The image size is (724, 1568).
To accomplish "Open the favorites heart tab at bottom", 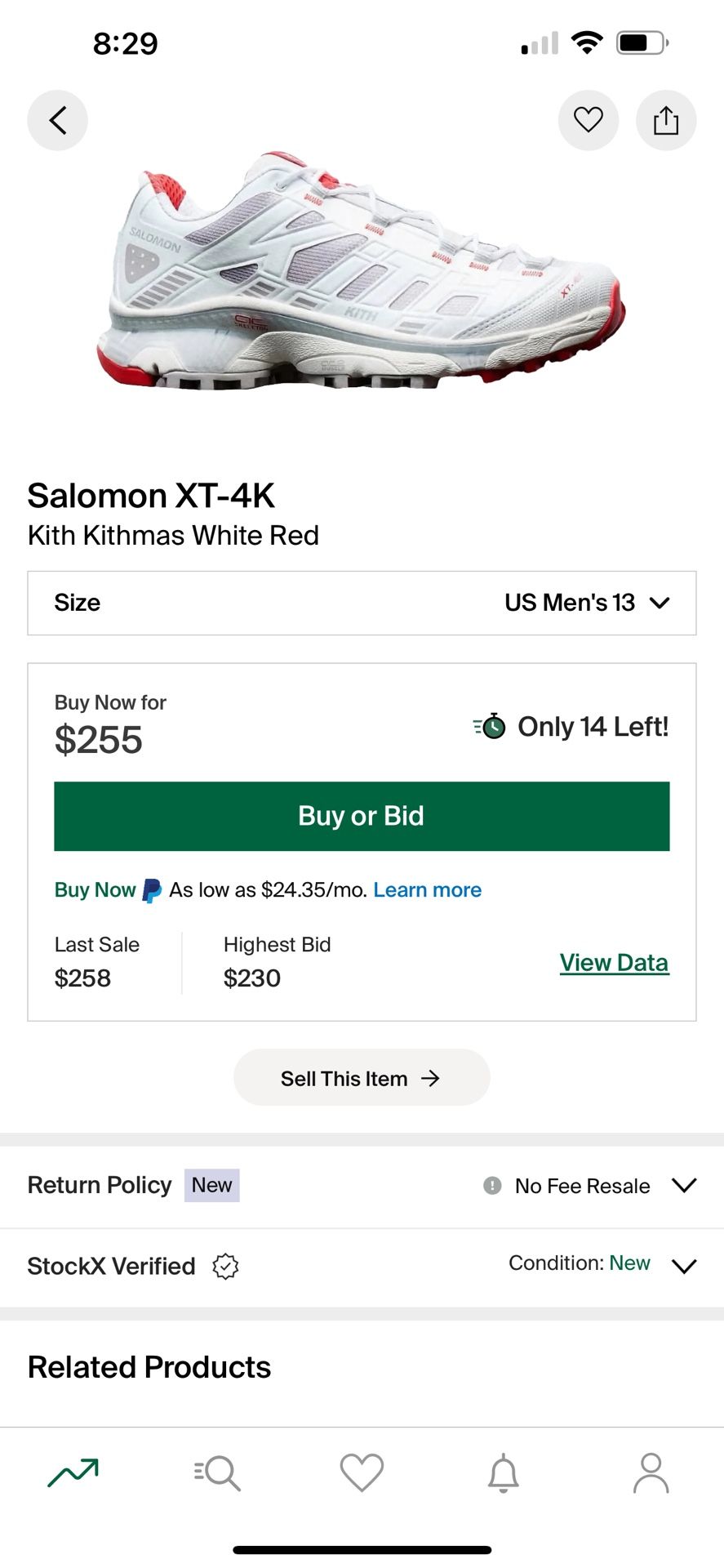I will coord(362,1472).
